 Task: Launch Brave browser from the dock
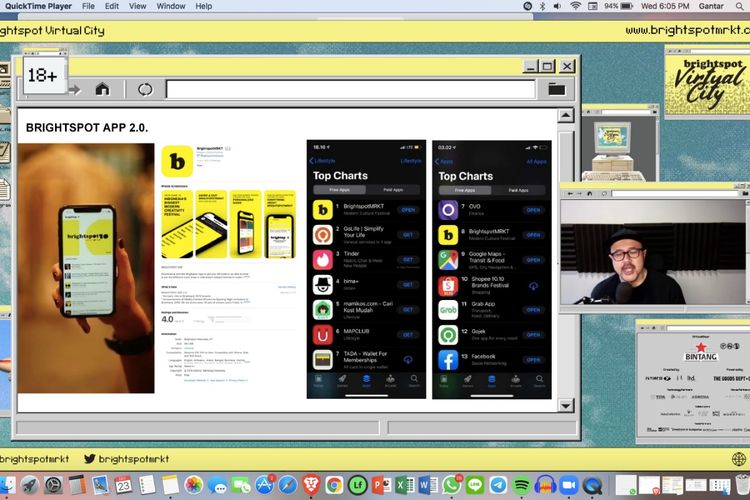(x=311, y=485)
